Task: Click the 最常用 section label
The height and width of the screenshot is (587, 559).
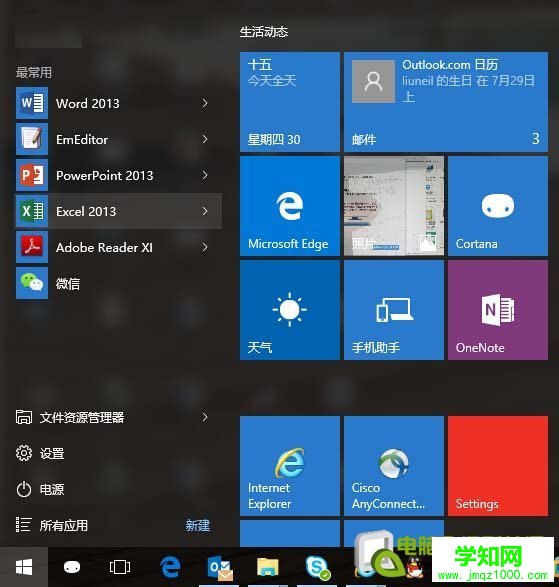Action: [34, 72]
